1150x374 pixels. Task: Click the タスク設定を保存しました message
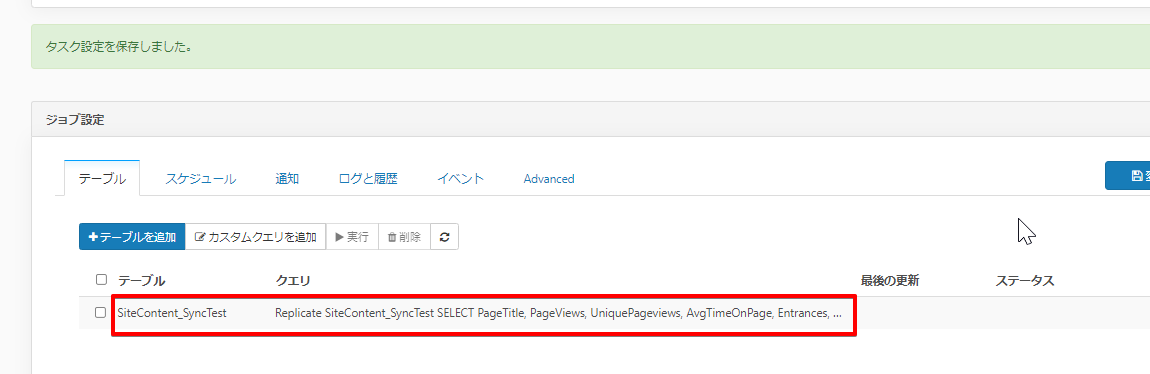[119, 47]
